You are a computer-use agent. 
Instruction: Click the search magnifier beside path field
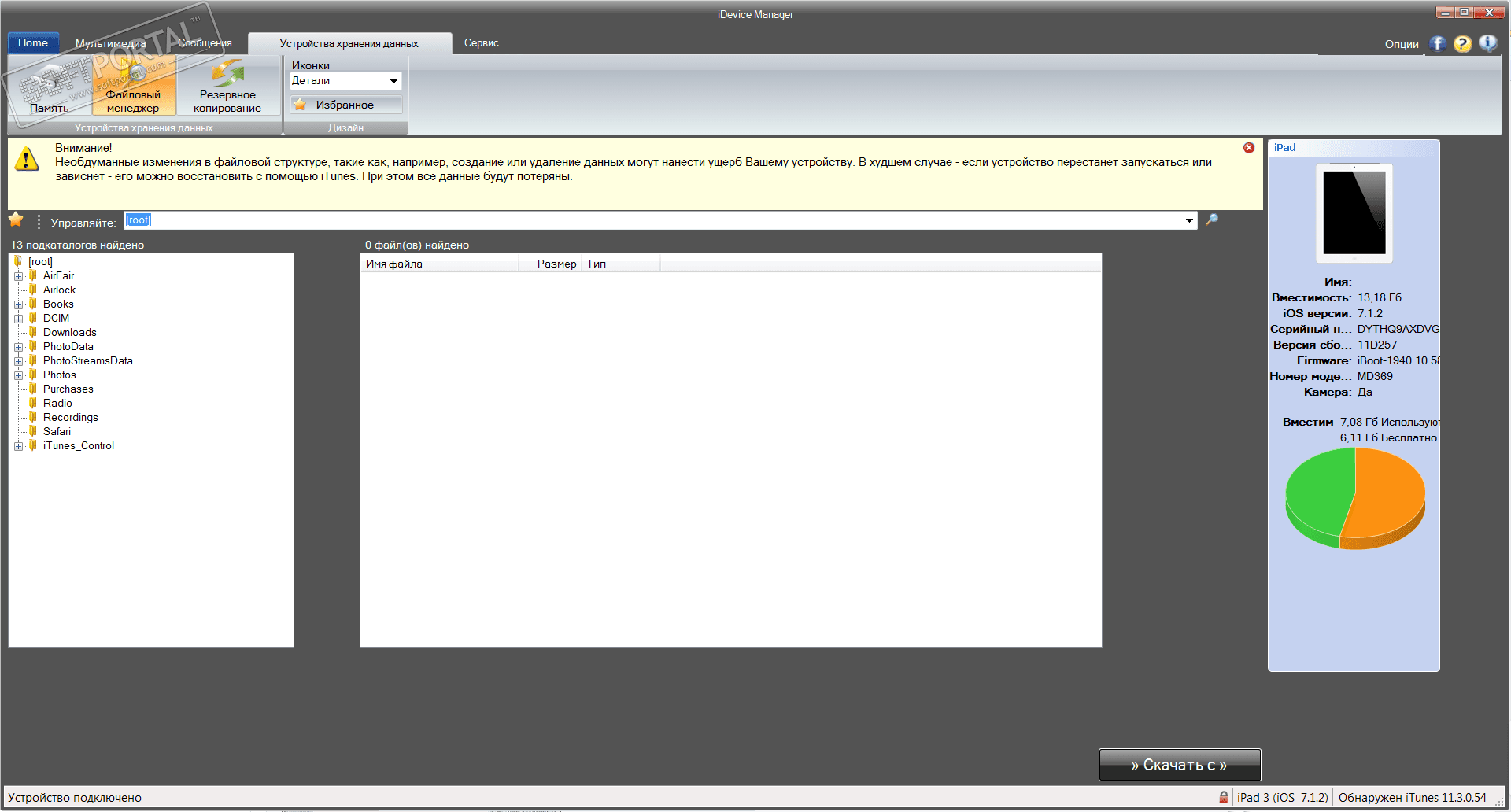[1212, 220]
